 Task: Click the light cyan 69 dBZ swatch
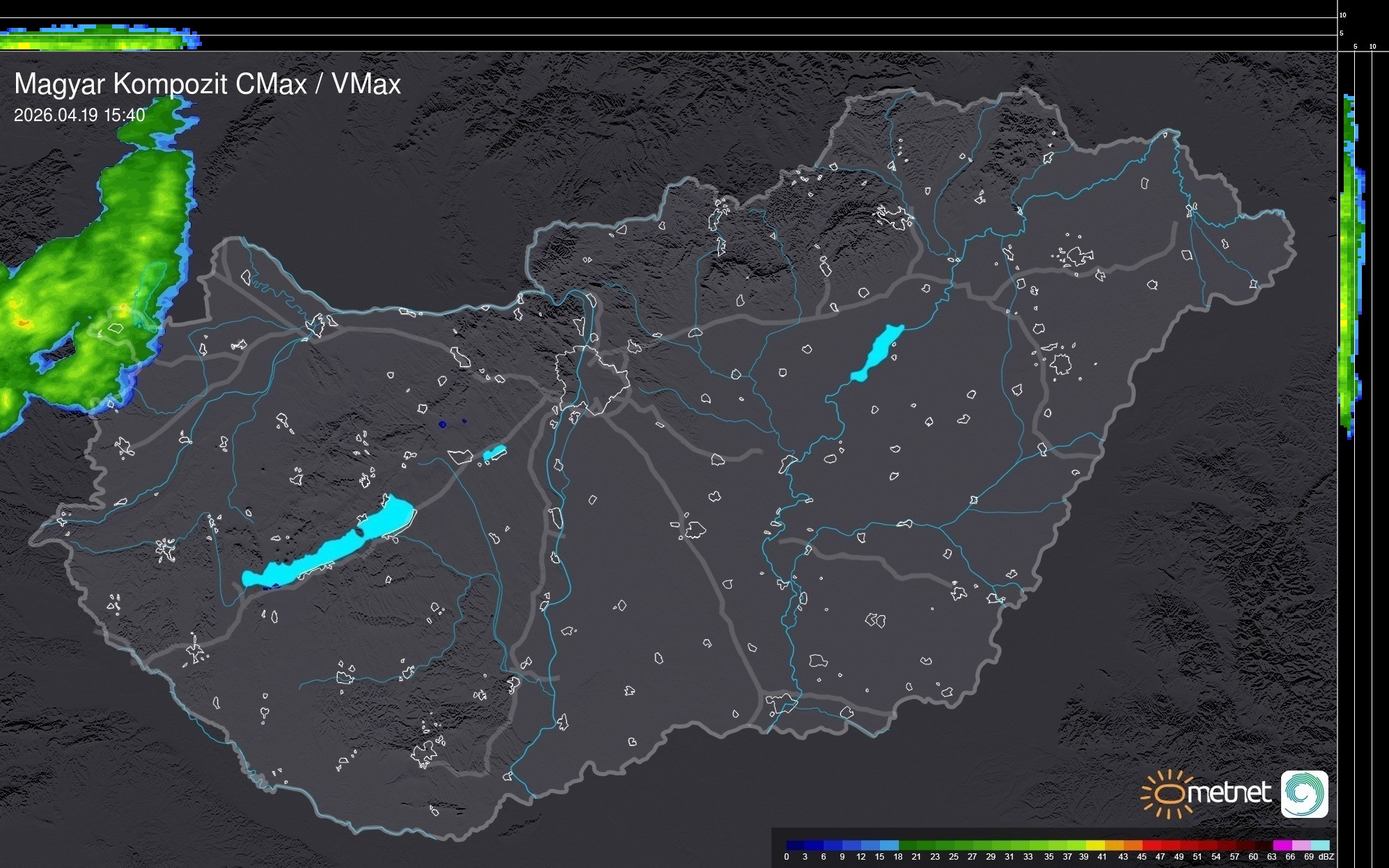click(1319, 845)
